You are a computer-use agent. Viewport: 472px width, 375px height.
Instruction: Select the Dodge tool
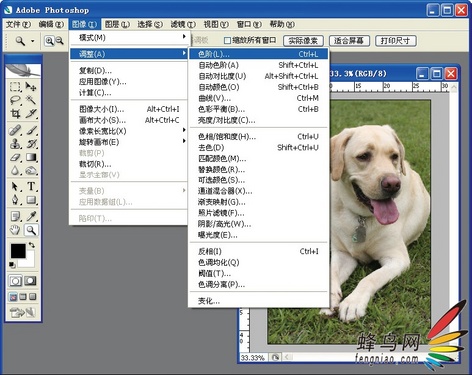pos(31,170)
